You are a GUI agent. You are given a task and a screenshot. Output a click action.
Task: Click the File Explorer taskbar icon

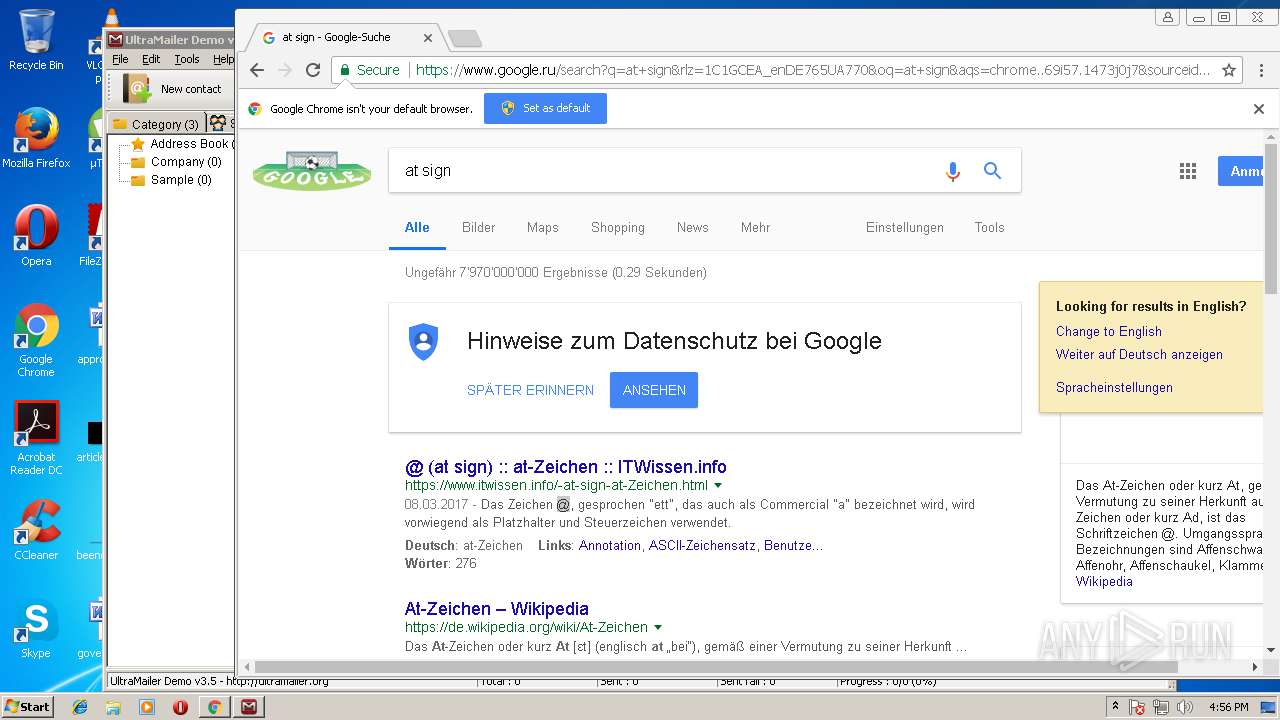click(113, 707)
